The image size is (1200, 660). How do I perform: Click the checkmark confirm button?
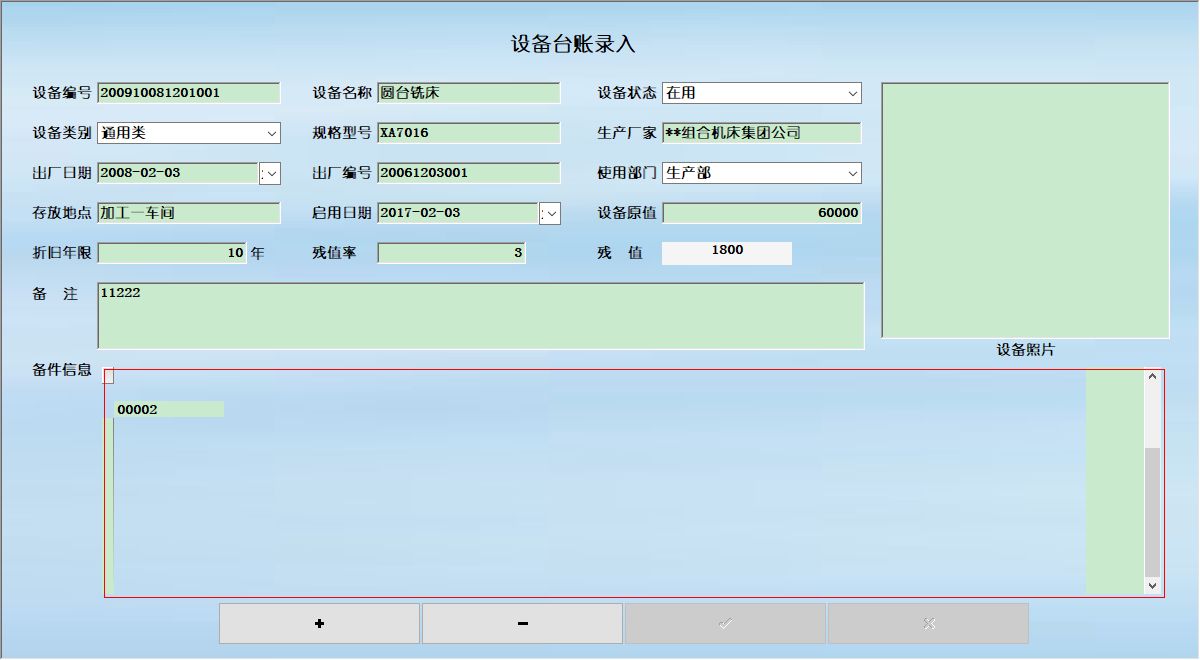coord(725,623)
